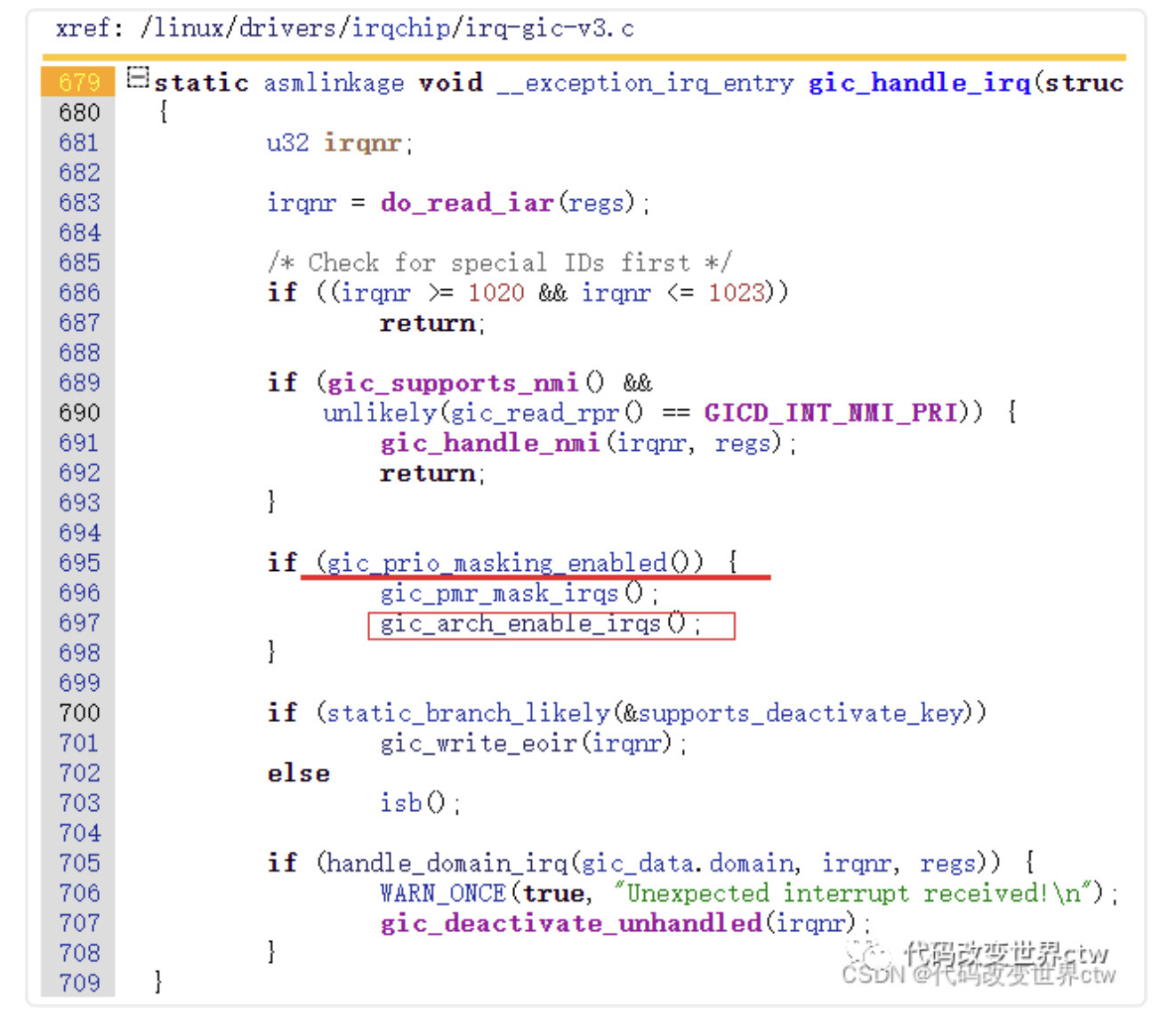Click line number 683
This screenshot has width=1176, height=1028.
pos(79,203)
